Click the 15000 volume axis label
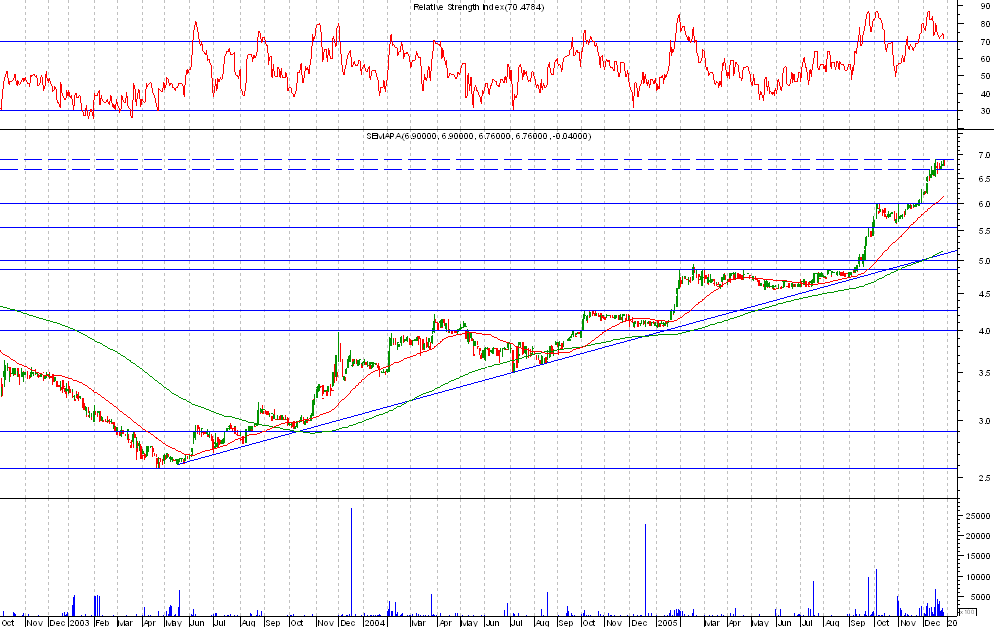This screenshot has width=994, height=627. (976, 557)
